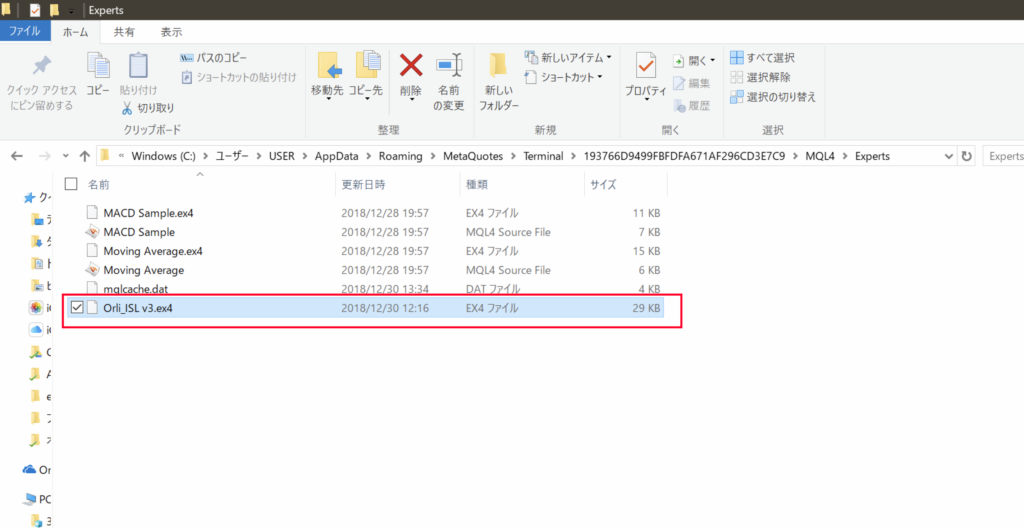Open the Properties (プロパティ) icon
The width and height of the screenshot is (1024, 528).
coord(645,68)
